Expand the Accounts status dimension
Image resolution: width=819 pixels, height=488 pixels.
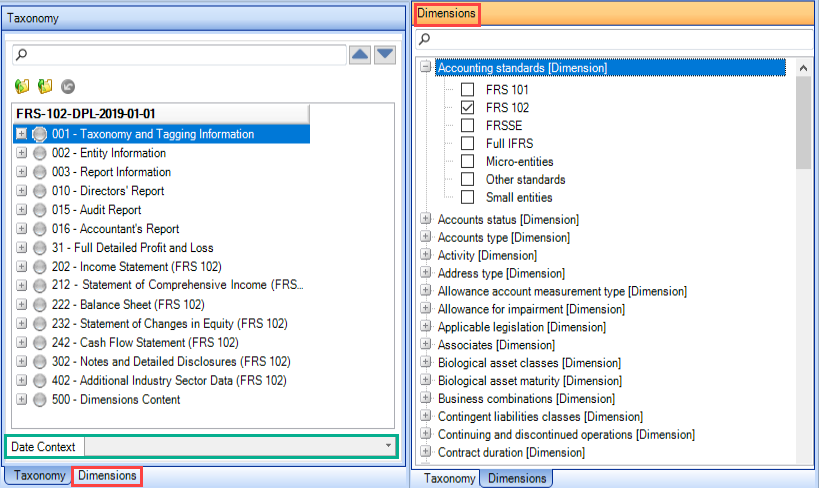[x=426, y=218]
